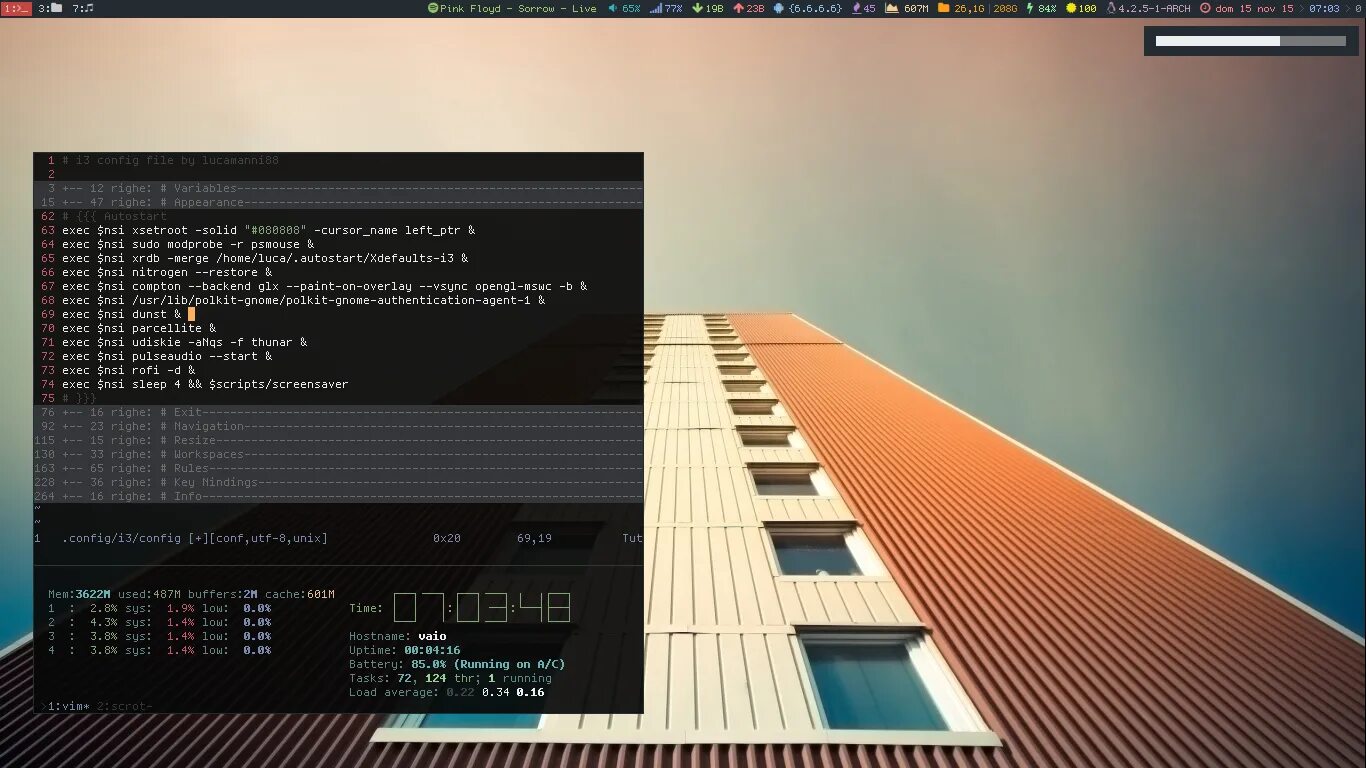The width and height of the screenshot is (1366, 768).
Task: Switch to workspace 3 files
Action: click(x=50, y=8)
